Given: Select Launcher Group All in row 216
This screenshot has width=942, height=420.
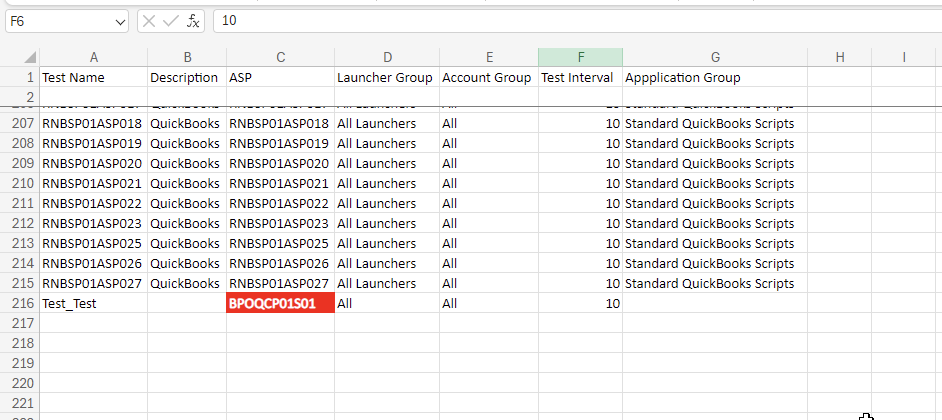Looking at the screenshot, I should point(387,303).
